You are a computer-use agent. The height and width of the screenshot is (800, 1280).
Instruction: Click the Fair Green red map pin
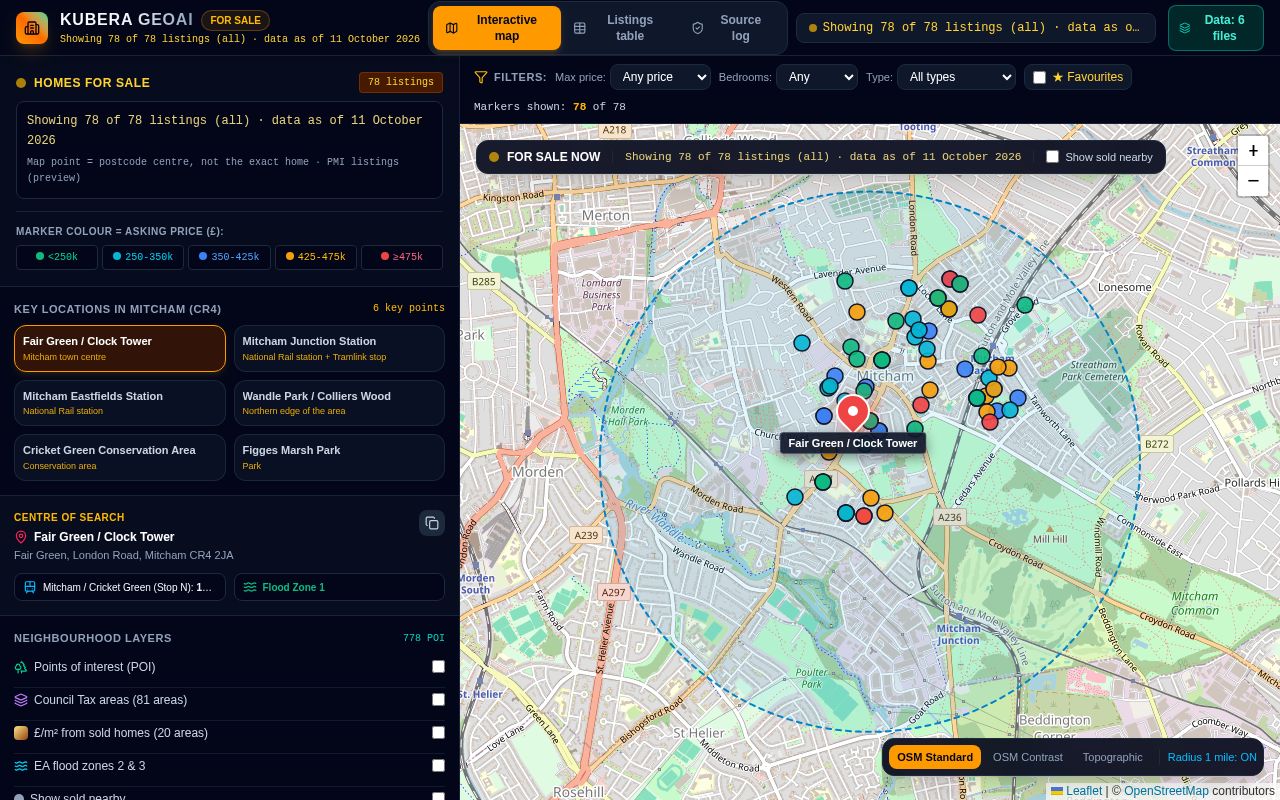pos(852,413)
